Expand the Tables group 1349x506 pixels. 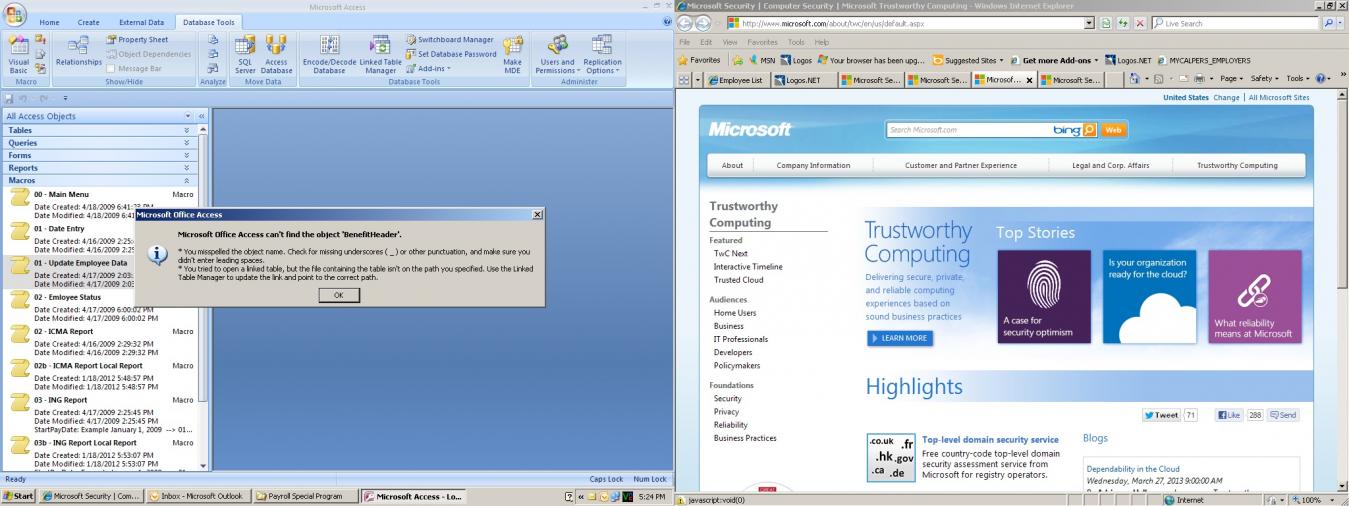(x=100, y=131)
